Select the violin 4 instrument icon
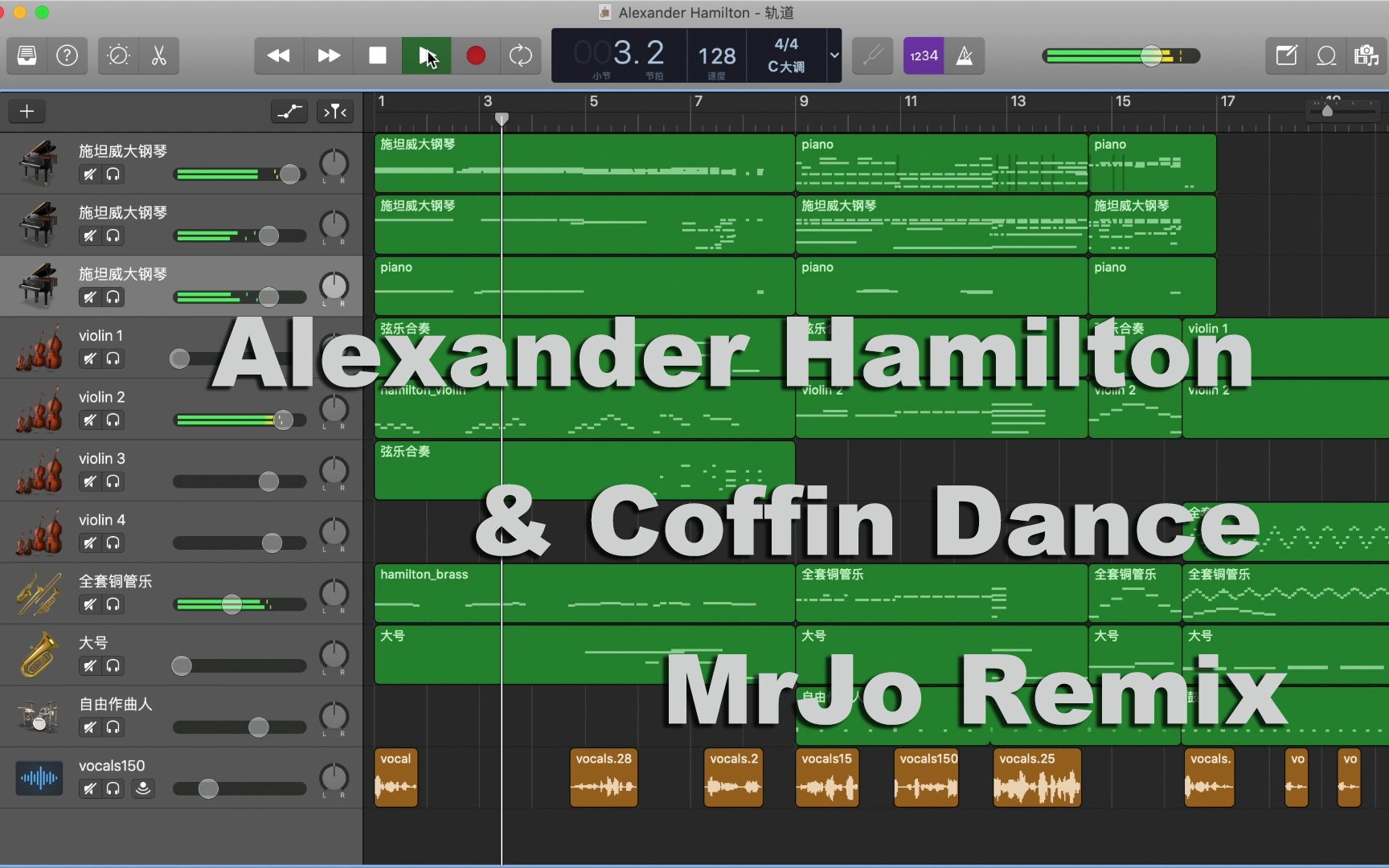 pyautogui.click(x=39, y=531)
